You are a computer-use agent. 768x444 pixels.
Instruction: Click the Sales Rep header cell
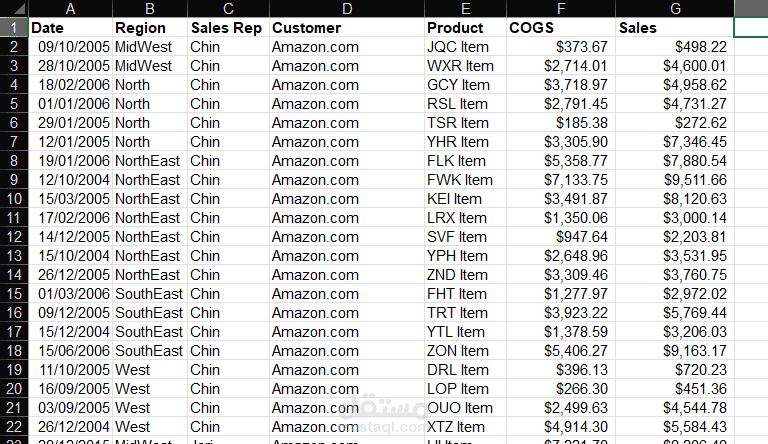[x=228, y=27]
